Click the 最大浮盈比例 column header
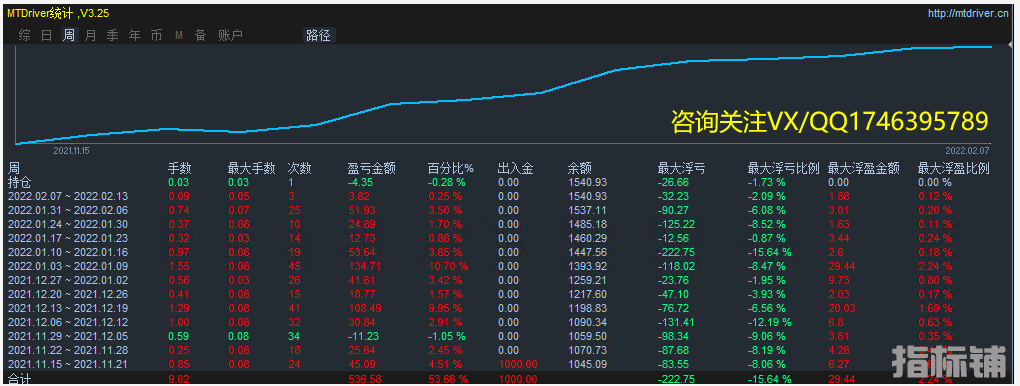Screen dimensions: 1020x386 click(953, 169)
